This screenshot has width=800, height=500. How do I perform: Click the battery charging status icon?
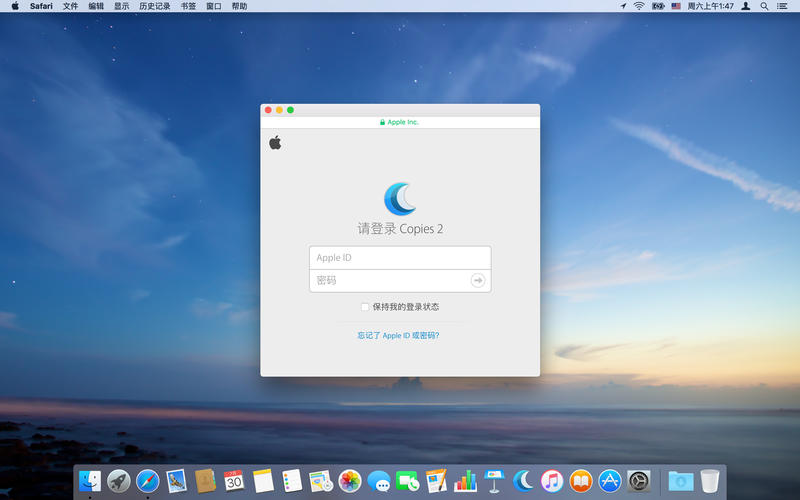pyautogui.click(x=658, y=6)
